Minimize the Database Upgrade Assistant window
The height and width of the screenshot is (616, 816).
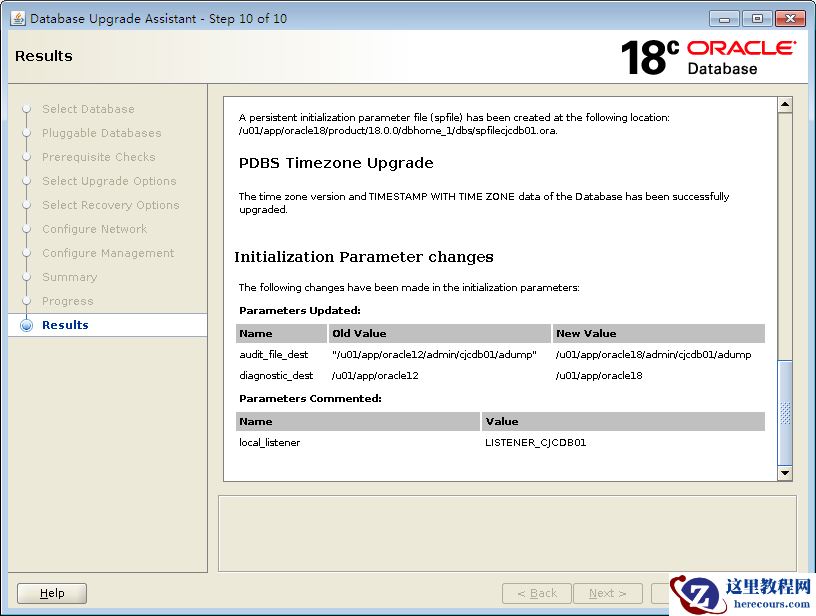tap(724, 18)
